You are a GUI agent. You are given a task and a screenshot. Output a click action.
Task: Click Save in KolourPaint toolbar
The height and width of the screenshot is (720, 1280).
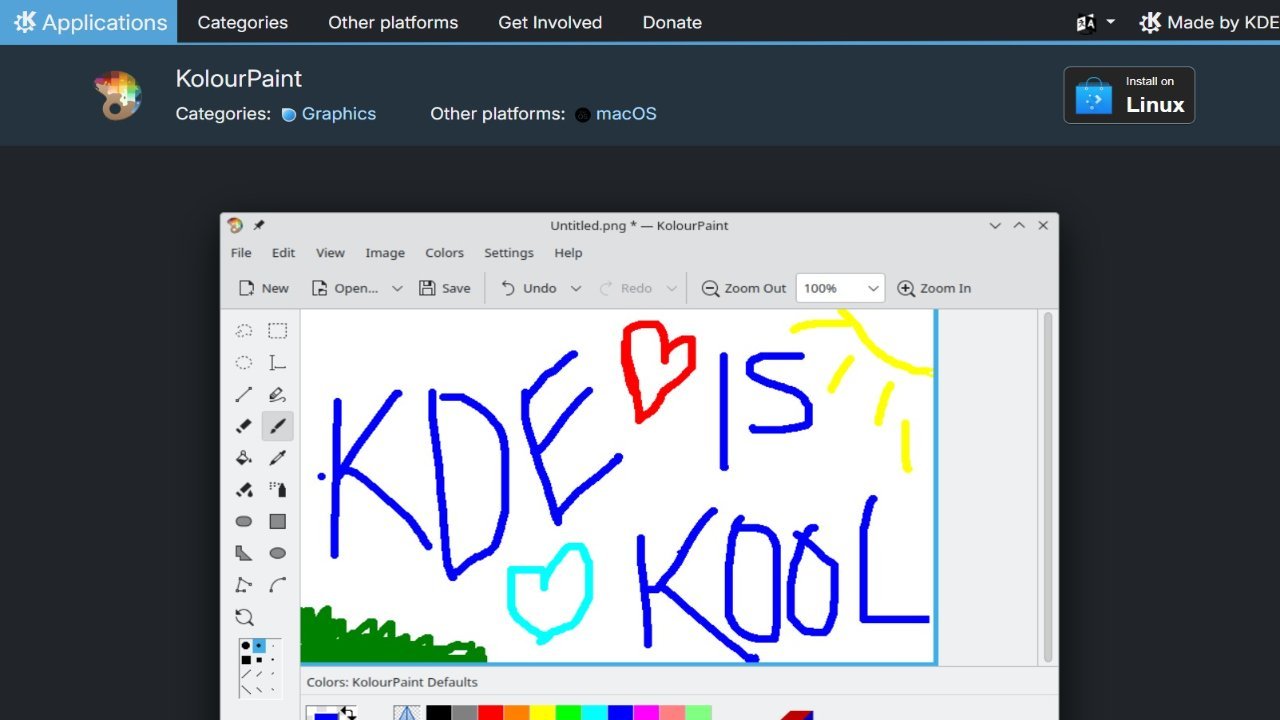pyautogui.click(x=445, y=288)
